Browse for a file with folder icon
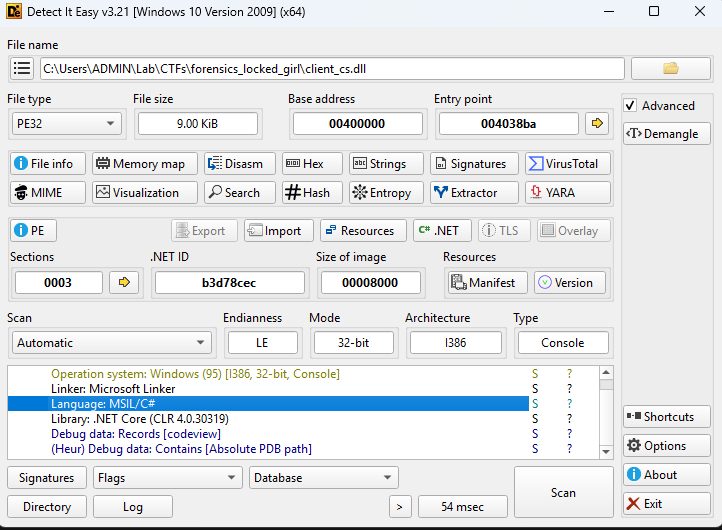Viewport: 722px width, 530px height. 671,69
